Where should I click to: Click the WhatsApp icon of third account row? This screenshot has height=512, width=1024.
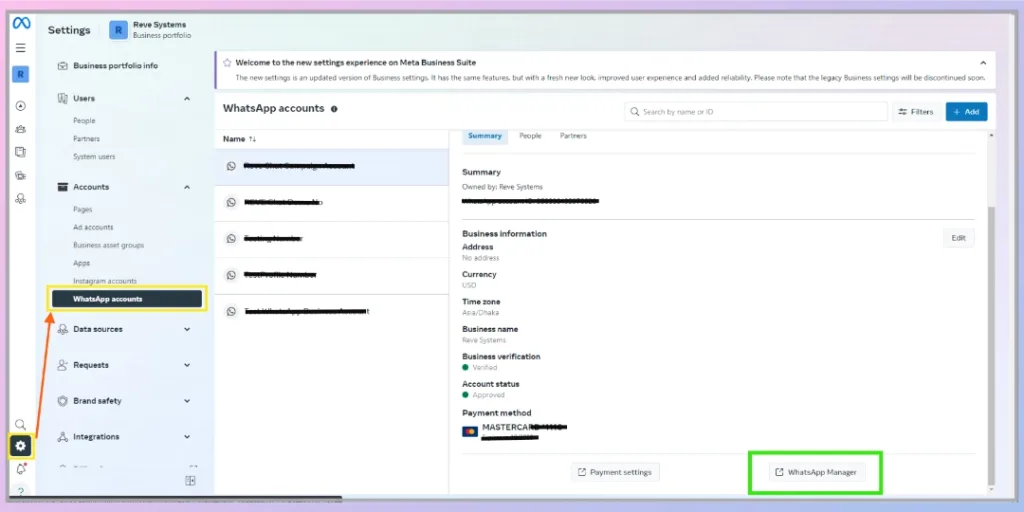click(x=231, y=239)
